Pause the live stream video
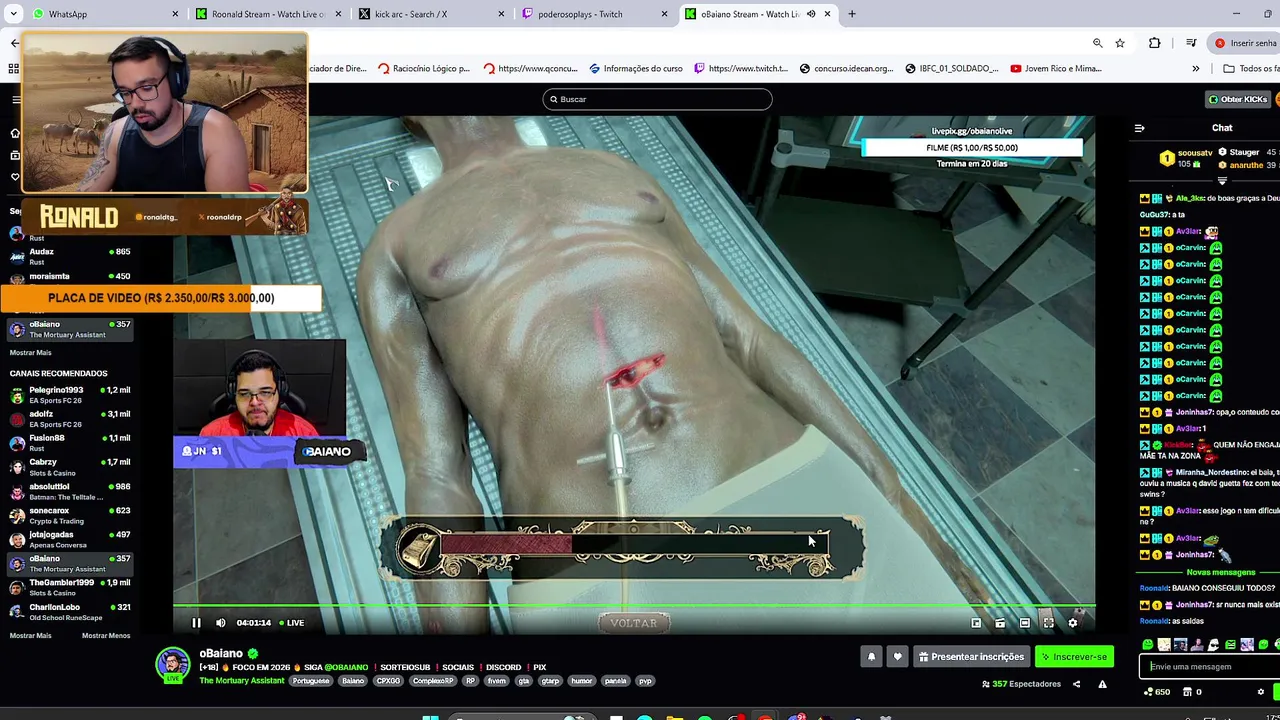Image resolution: width=1280 pixels, height=720 pixels. (196, 623)
